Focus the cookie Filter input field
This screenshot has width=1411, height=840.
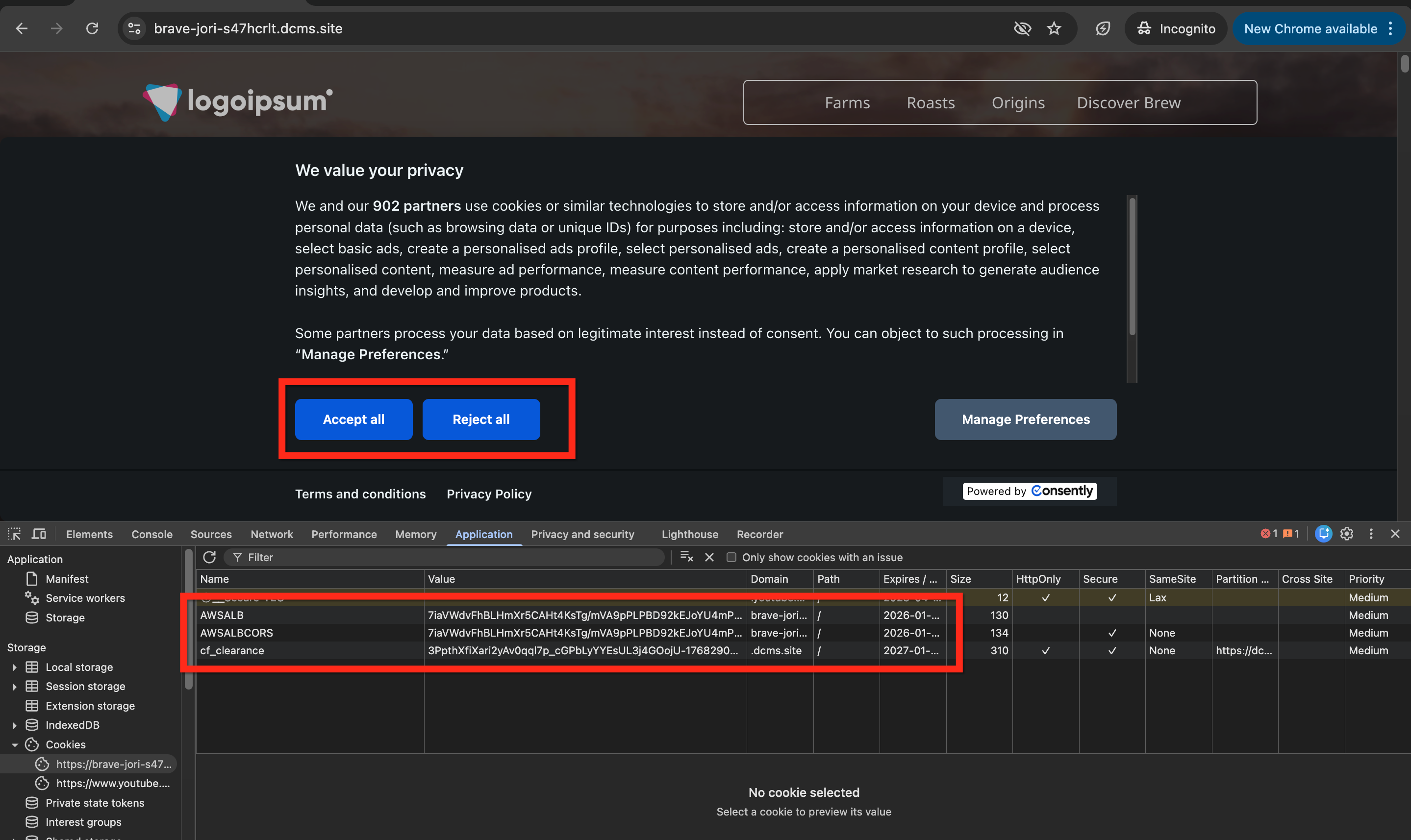point(447,557)
